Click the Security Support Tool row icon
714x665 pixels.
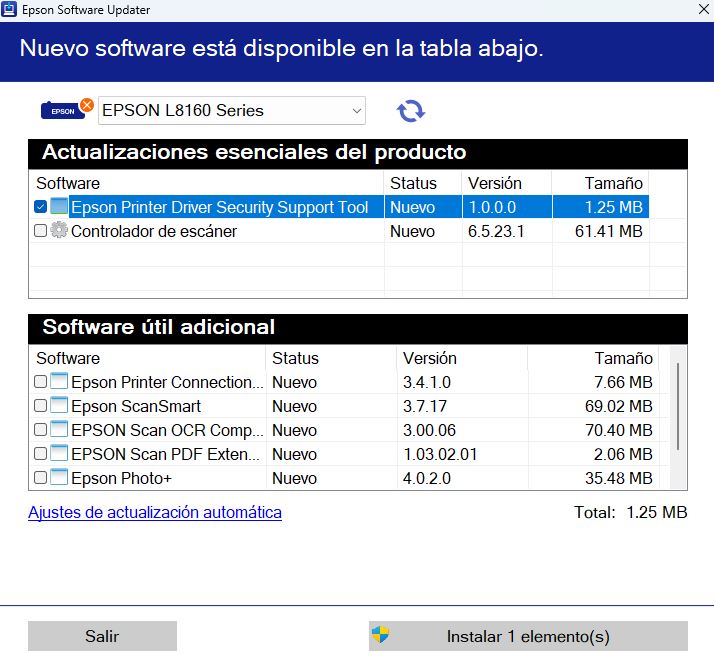coord(59,206)
